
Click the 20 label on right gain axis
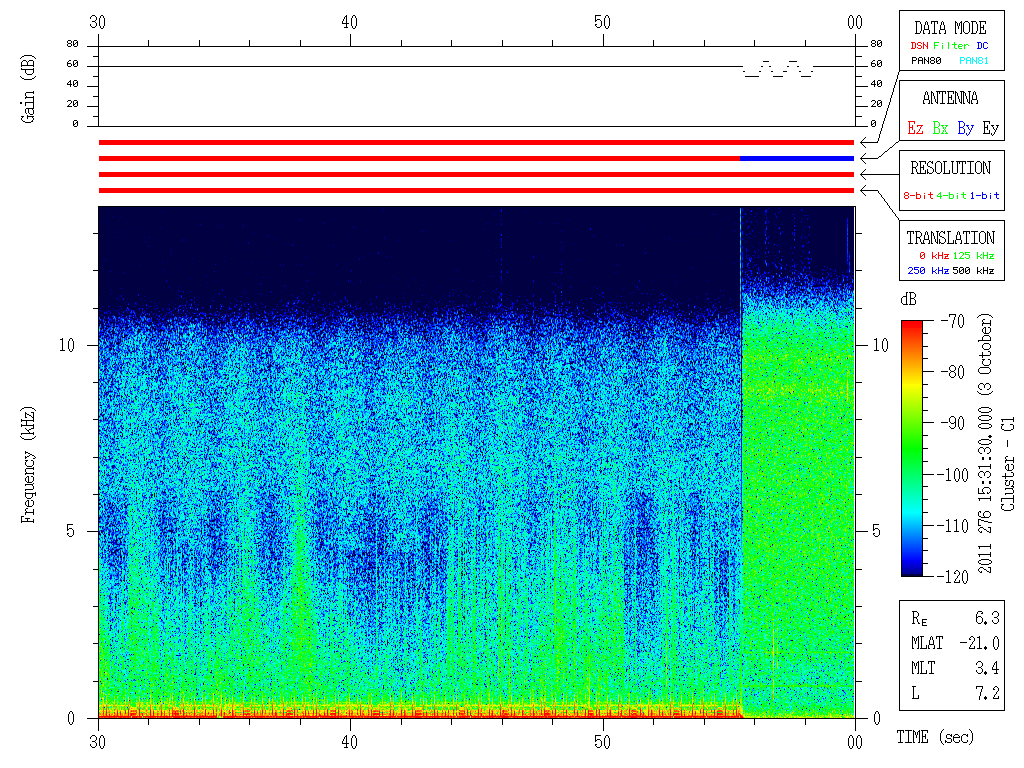coord(876,104)
